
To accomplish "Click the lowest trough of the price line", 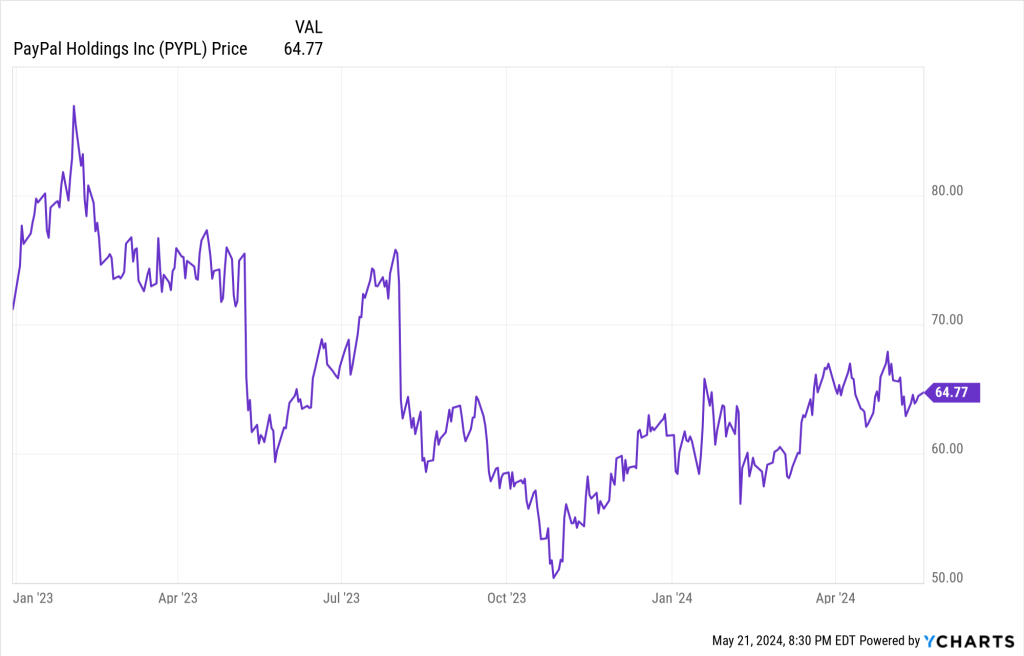I will point(554,577).
